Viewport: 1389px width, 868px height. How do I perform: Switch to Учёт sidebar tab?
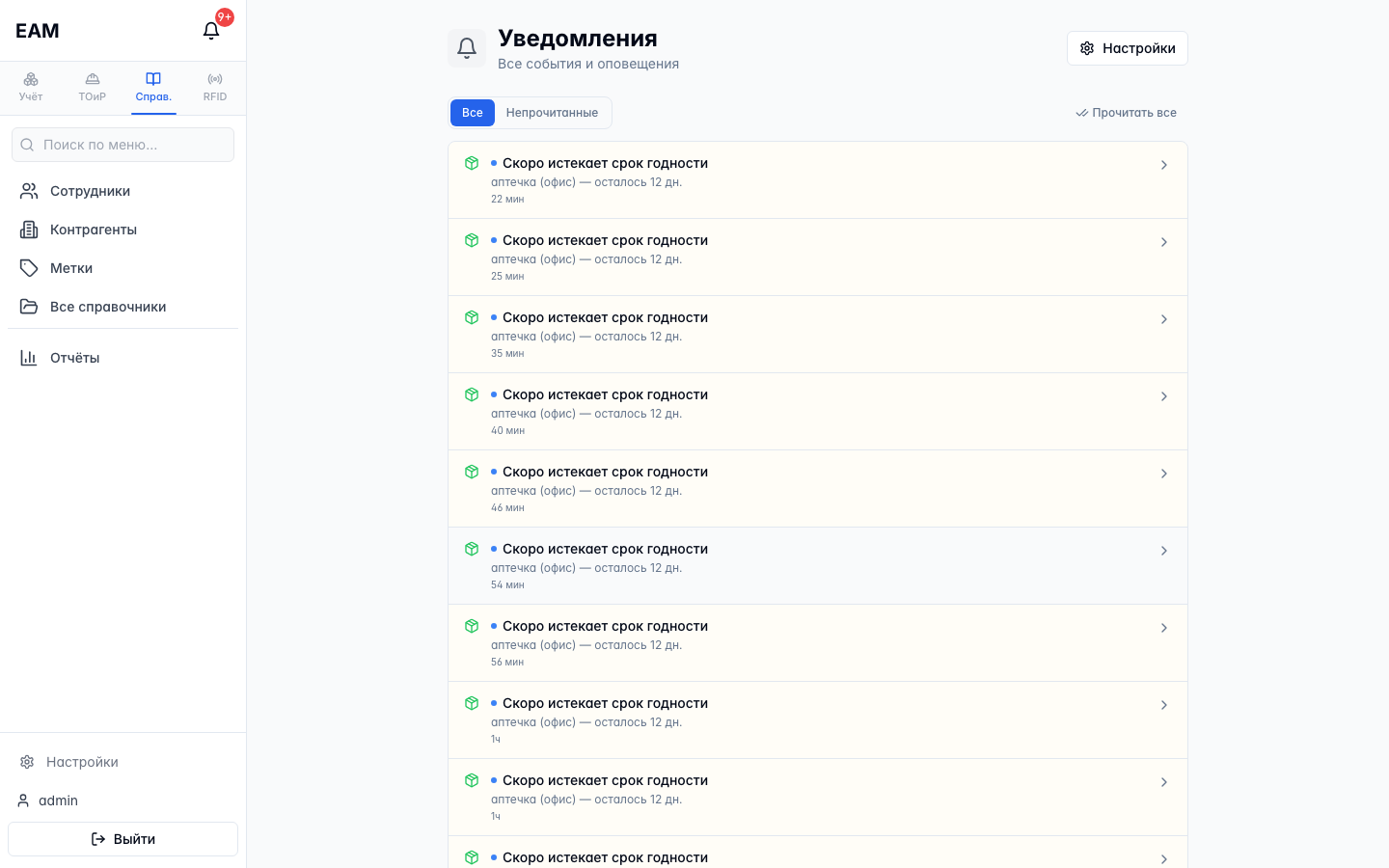coord(31,87)
